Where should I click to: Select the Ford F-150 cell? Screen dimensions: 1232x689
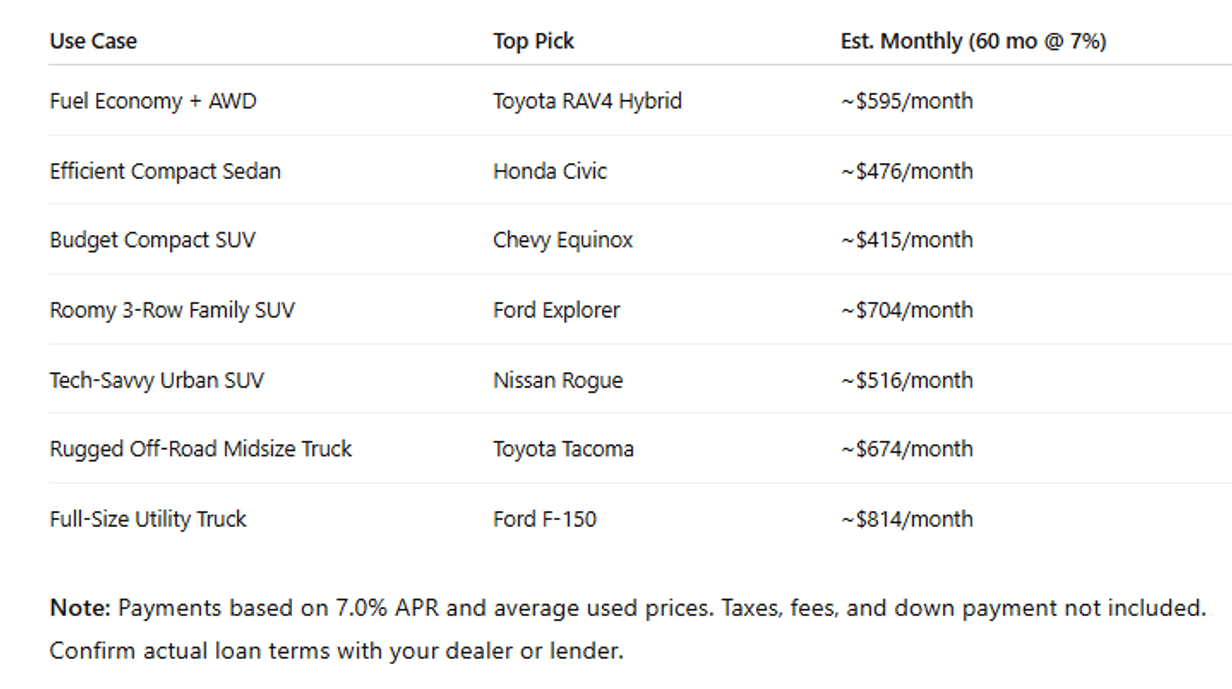point(544,519)
